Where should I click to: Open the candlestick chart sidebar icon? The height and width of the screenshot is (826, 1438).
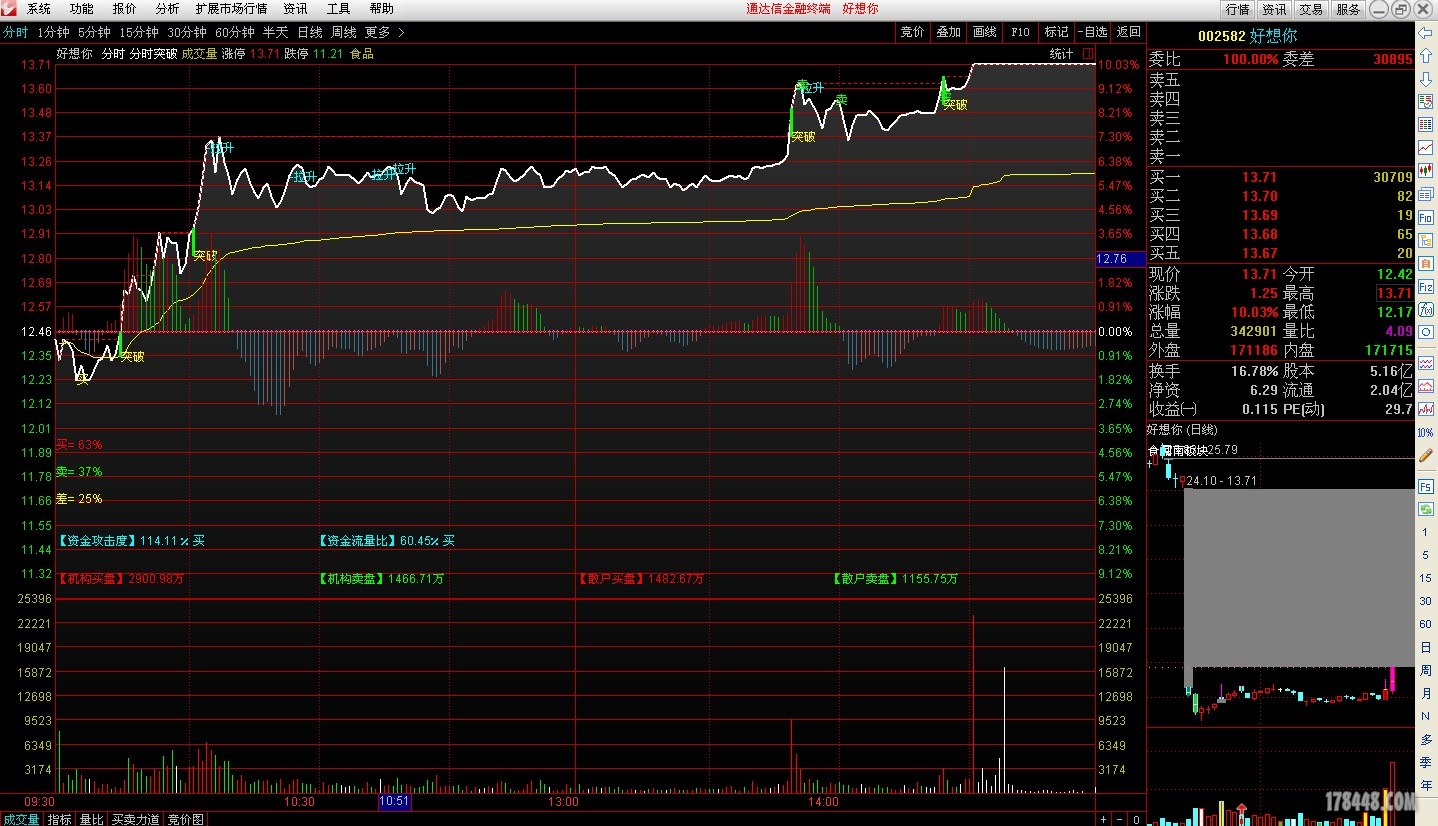pos(1426,171)
